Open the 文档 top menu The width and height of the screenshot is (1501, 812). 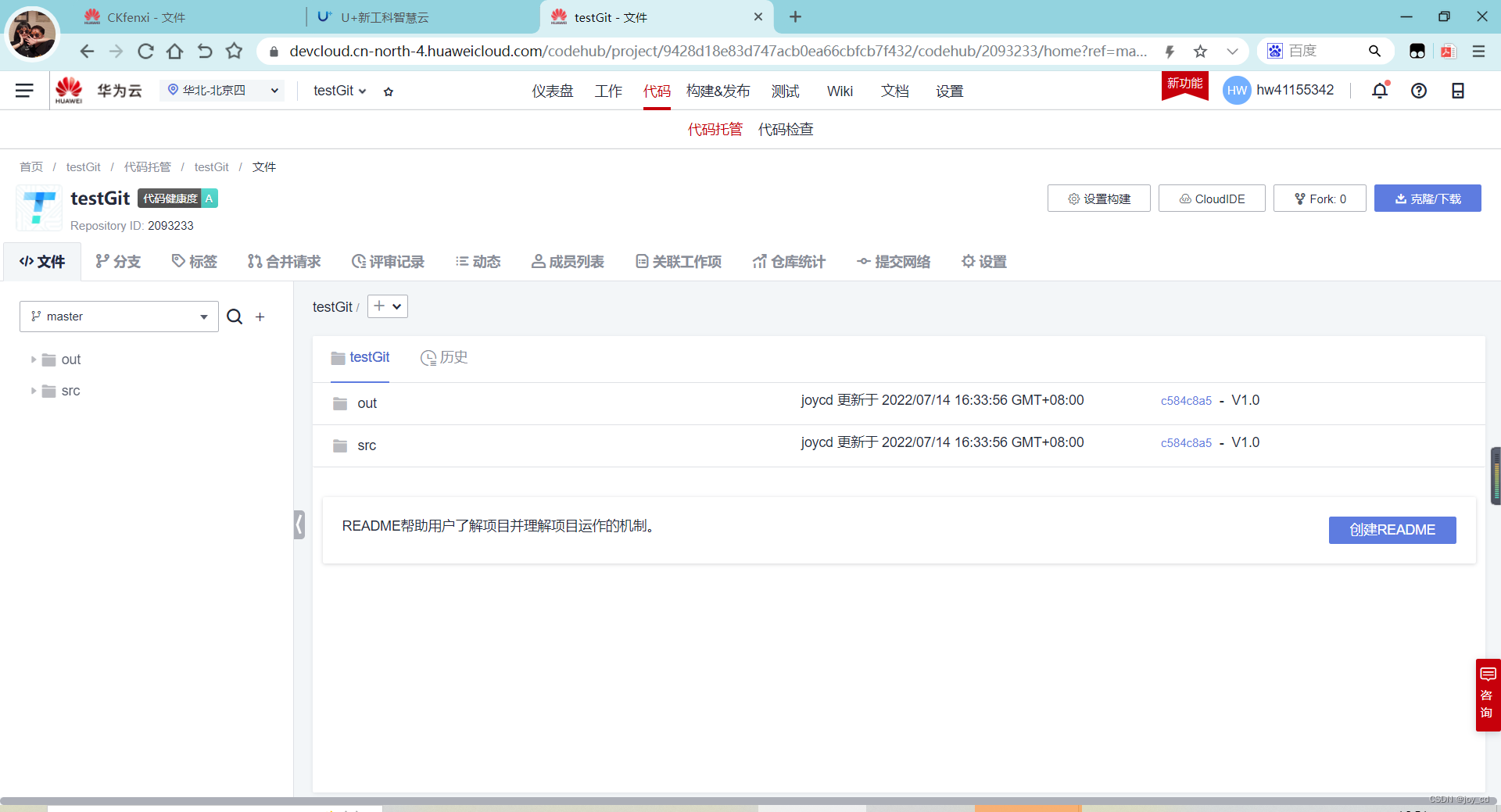(x=894, y=91)
